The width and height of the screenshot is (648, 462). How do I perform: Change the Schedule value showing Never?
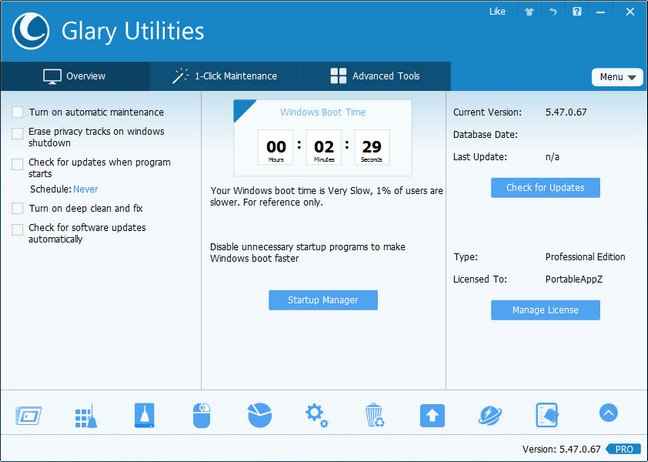pos(85,188)
